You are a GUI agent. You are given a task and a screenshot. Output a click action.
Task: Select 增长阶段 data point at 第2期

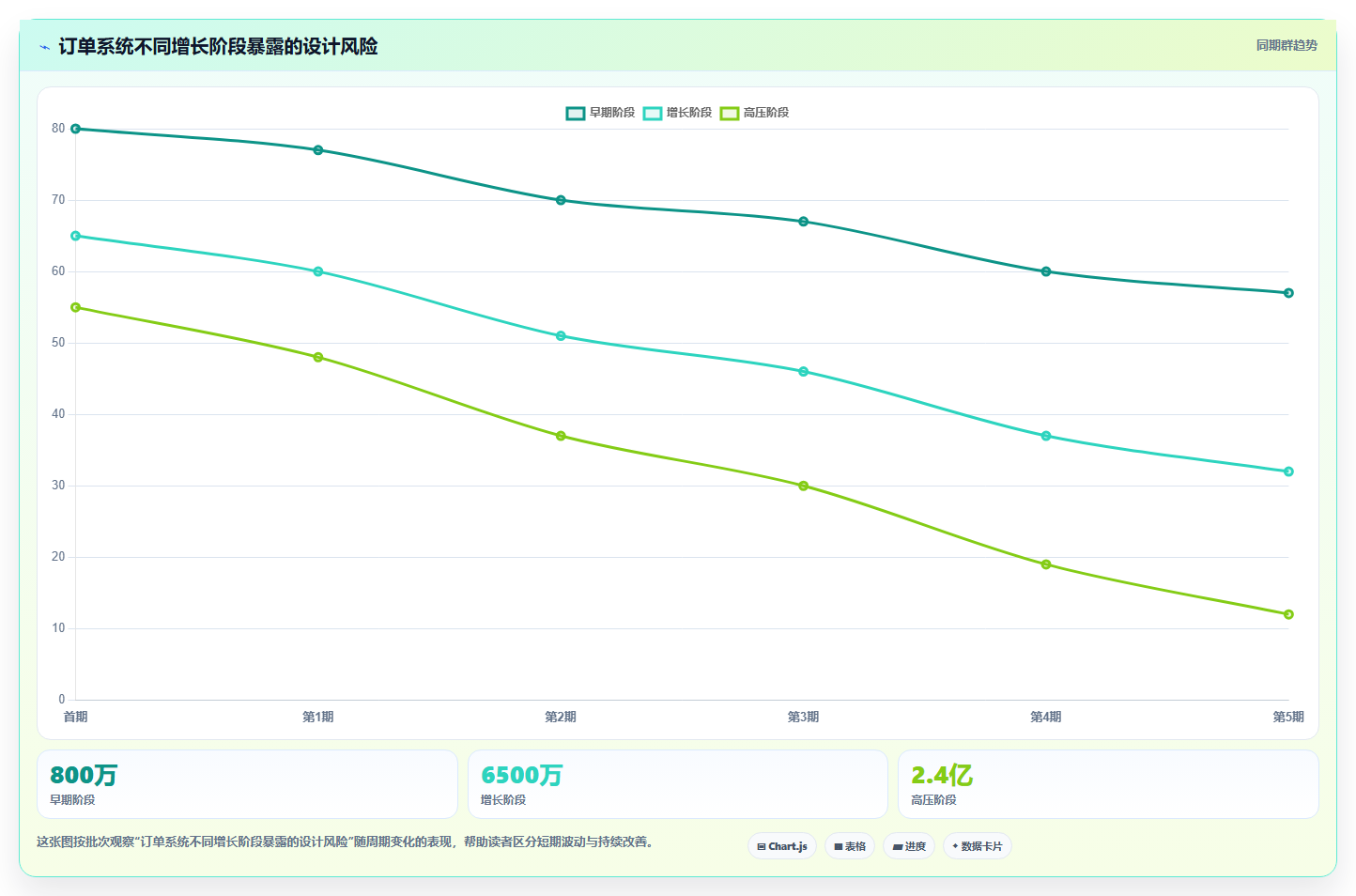click(x=561, y=336)
